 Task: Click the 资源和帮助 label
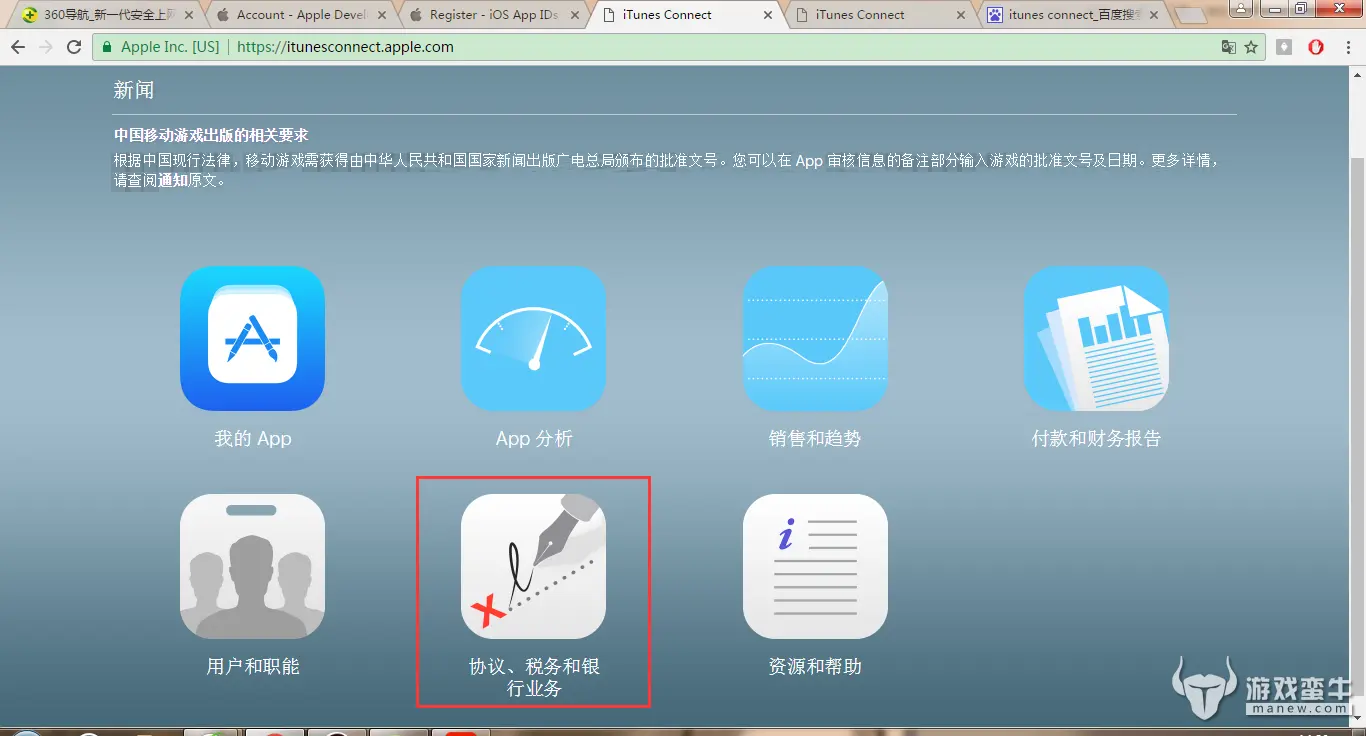tap(815, 666)
